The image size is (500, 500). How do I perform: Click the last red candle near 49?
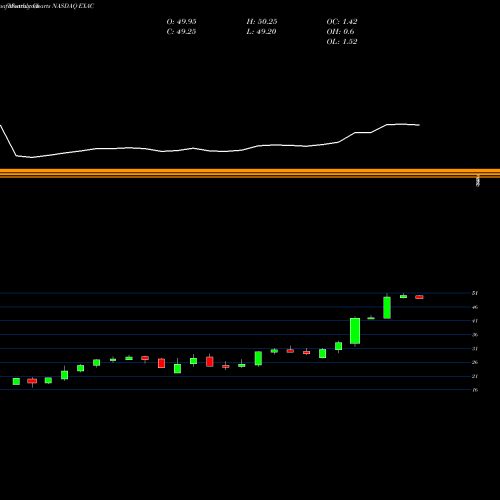[x=419, y=297]
